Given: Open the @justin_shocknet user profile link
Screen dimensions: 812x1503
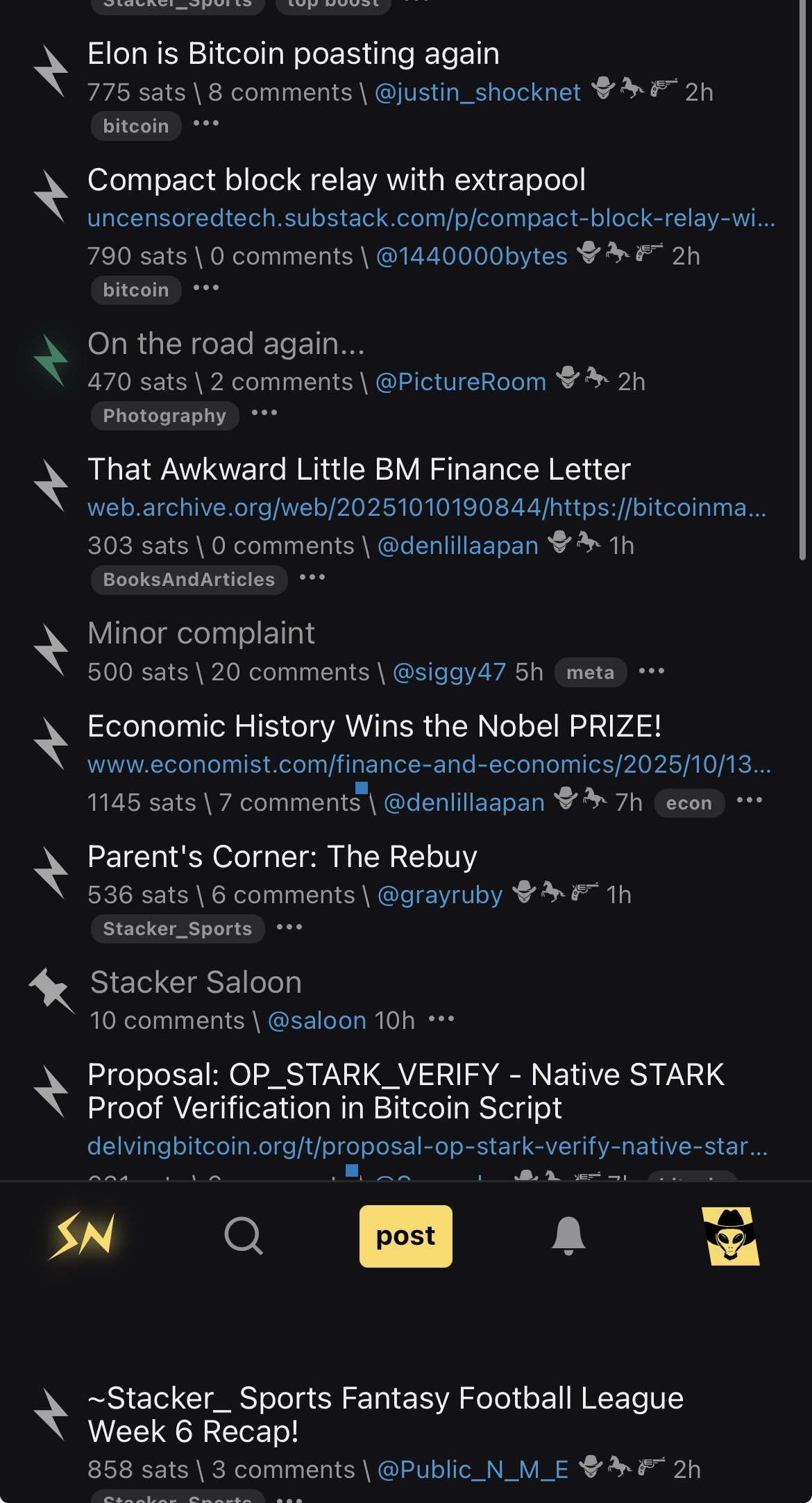Looking at the screenshot, I should 477,92.
